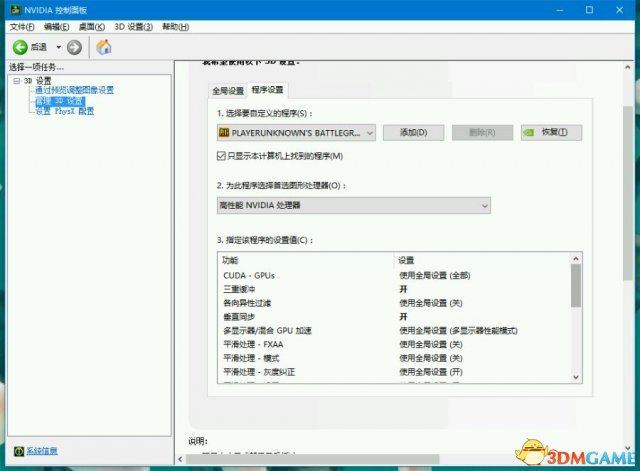Viewport: 640px width, 471px height.
Task: Click the settings list scroll down arrow
Action: [x=576, y=378]
